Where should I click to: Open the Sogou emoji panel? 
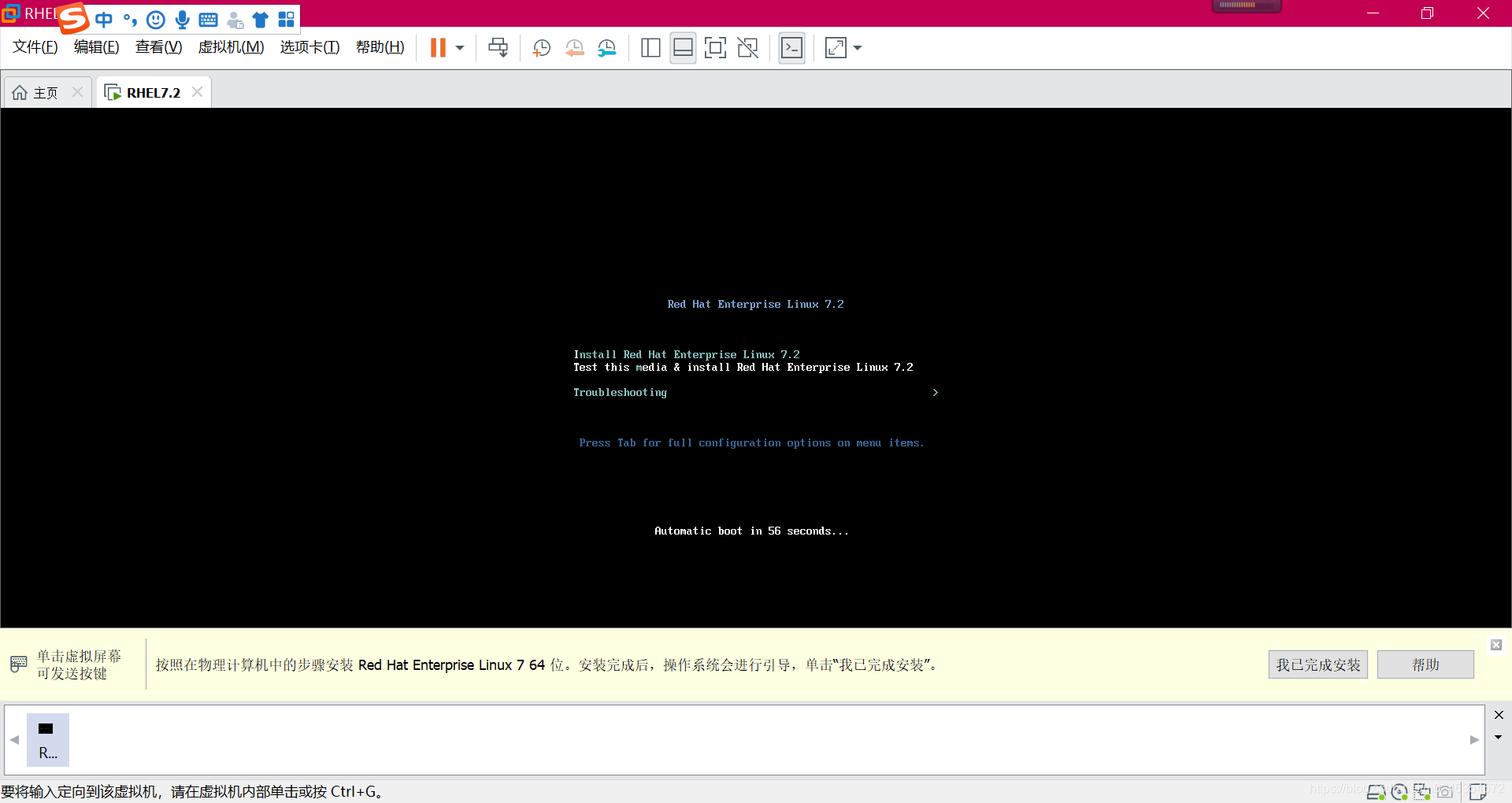pos(156,20)
